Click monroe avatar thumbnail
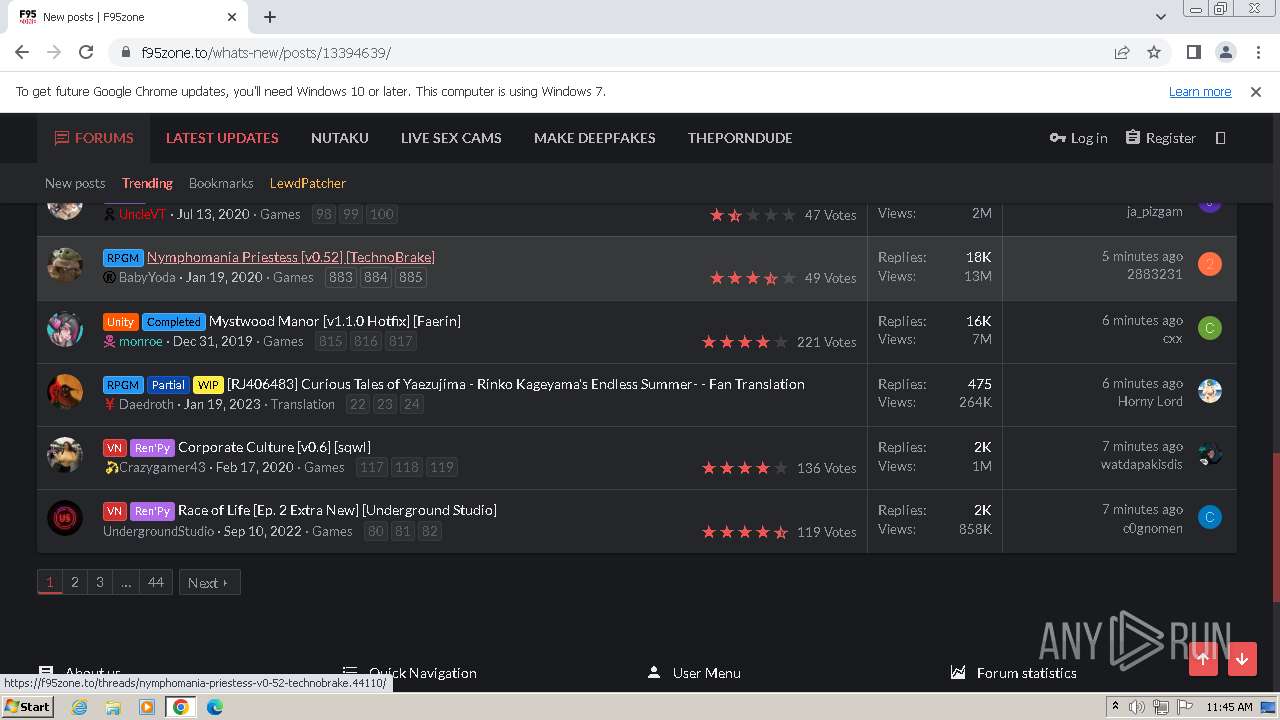Screen dimensions: 1280x720 point(65,329)
